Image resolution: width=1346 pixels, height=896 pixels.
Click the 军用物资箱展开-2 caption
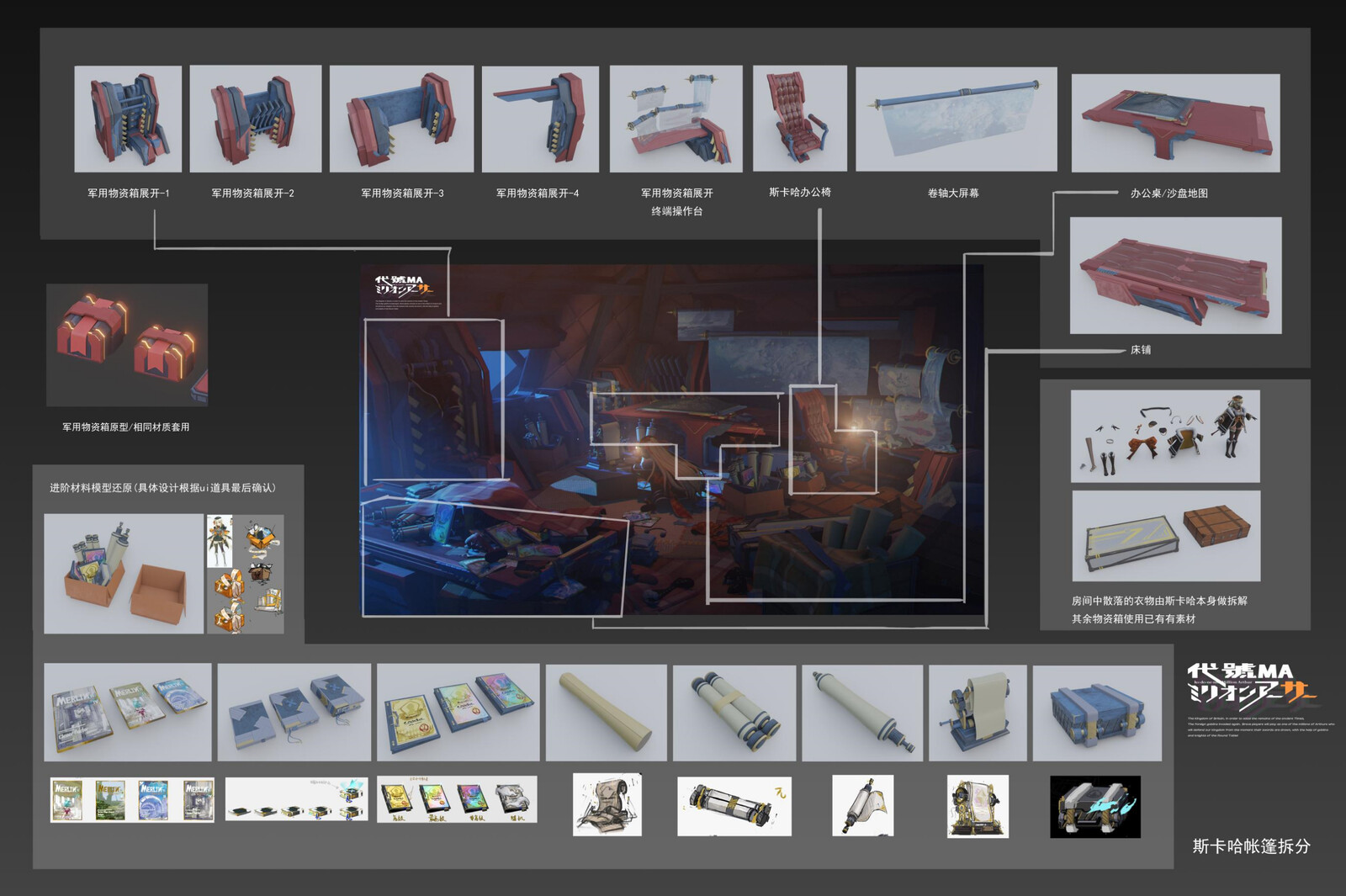(x=253, y=193)
